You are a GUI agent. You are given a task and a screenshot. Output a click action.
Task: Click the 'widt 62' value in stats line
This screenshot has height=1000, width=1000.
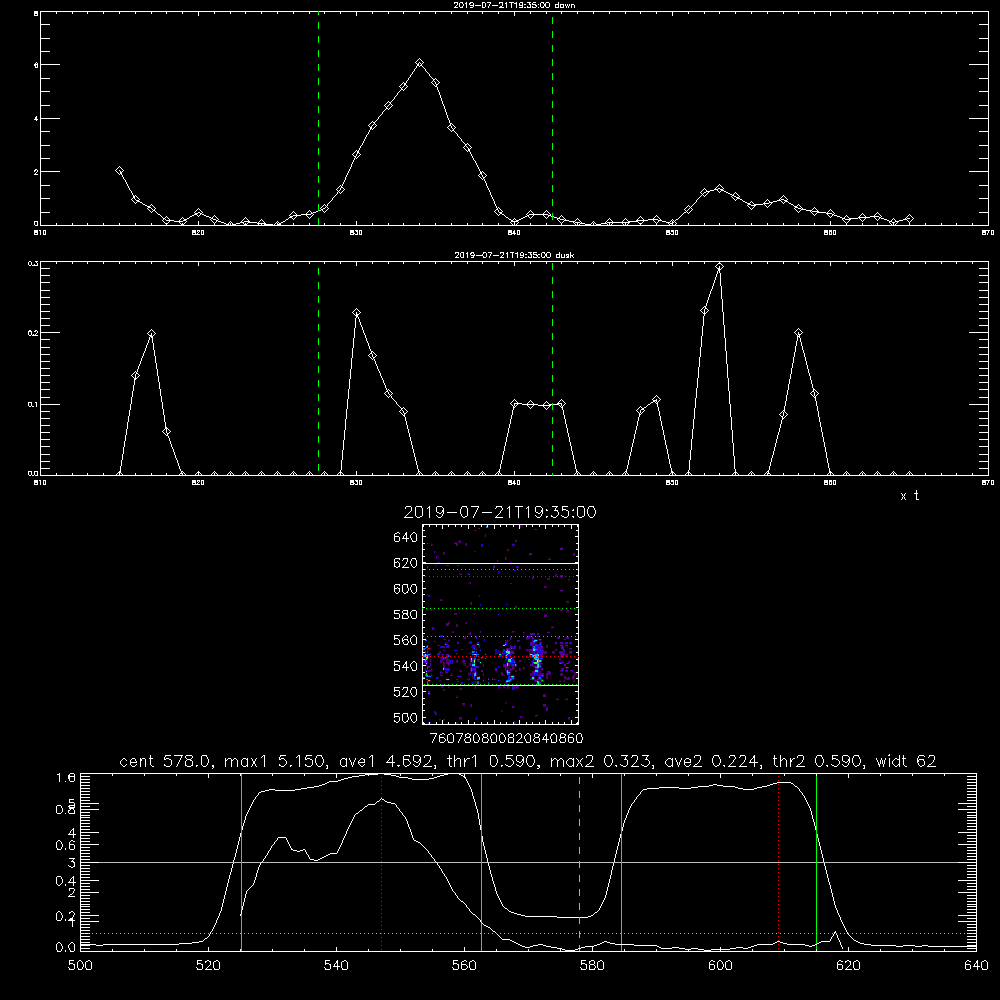(x=906, y=761)
